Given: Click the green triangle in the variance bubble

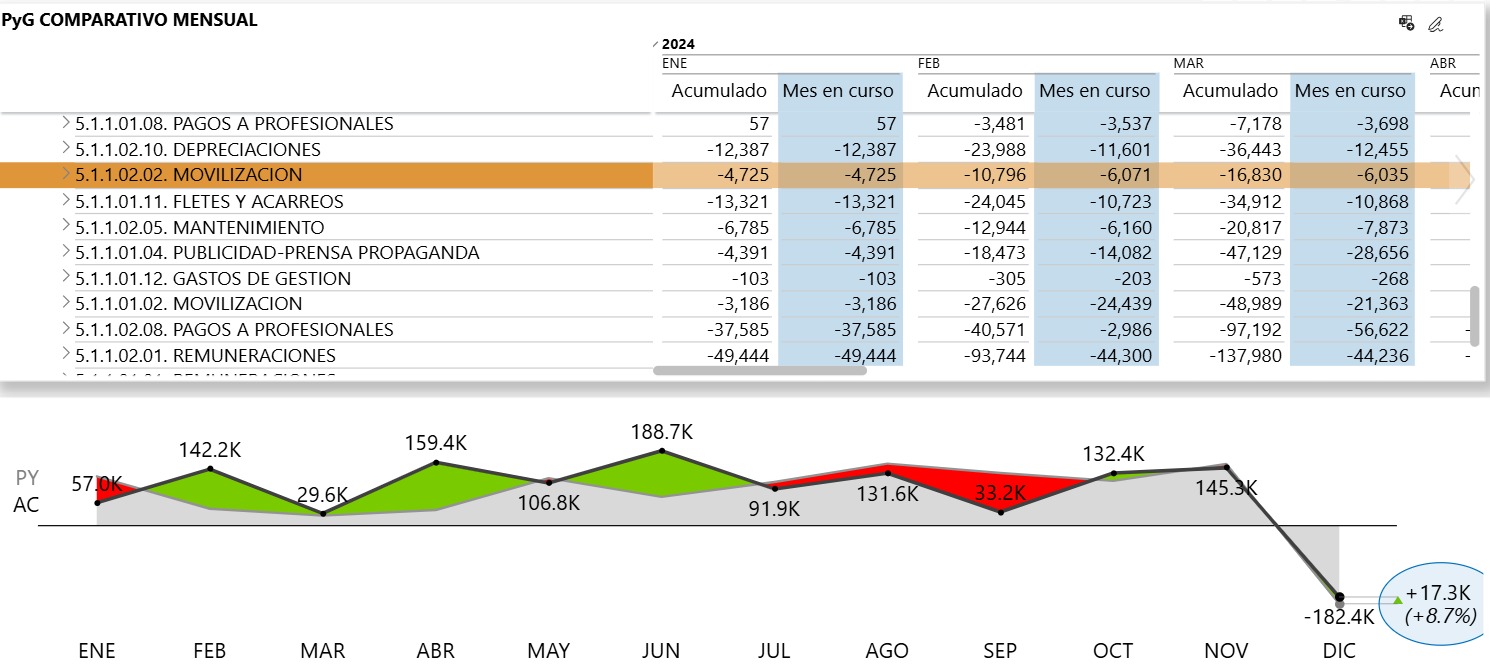Looking at the screenshot, I should 1397,600.
